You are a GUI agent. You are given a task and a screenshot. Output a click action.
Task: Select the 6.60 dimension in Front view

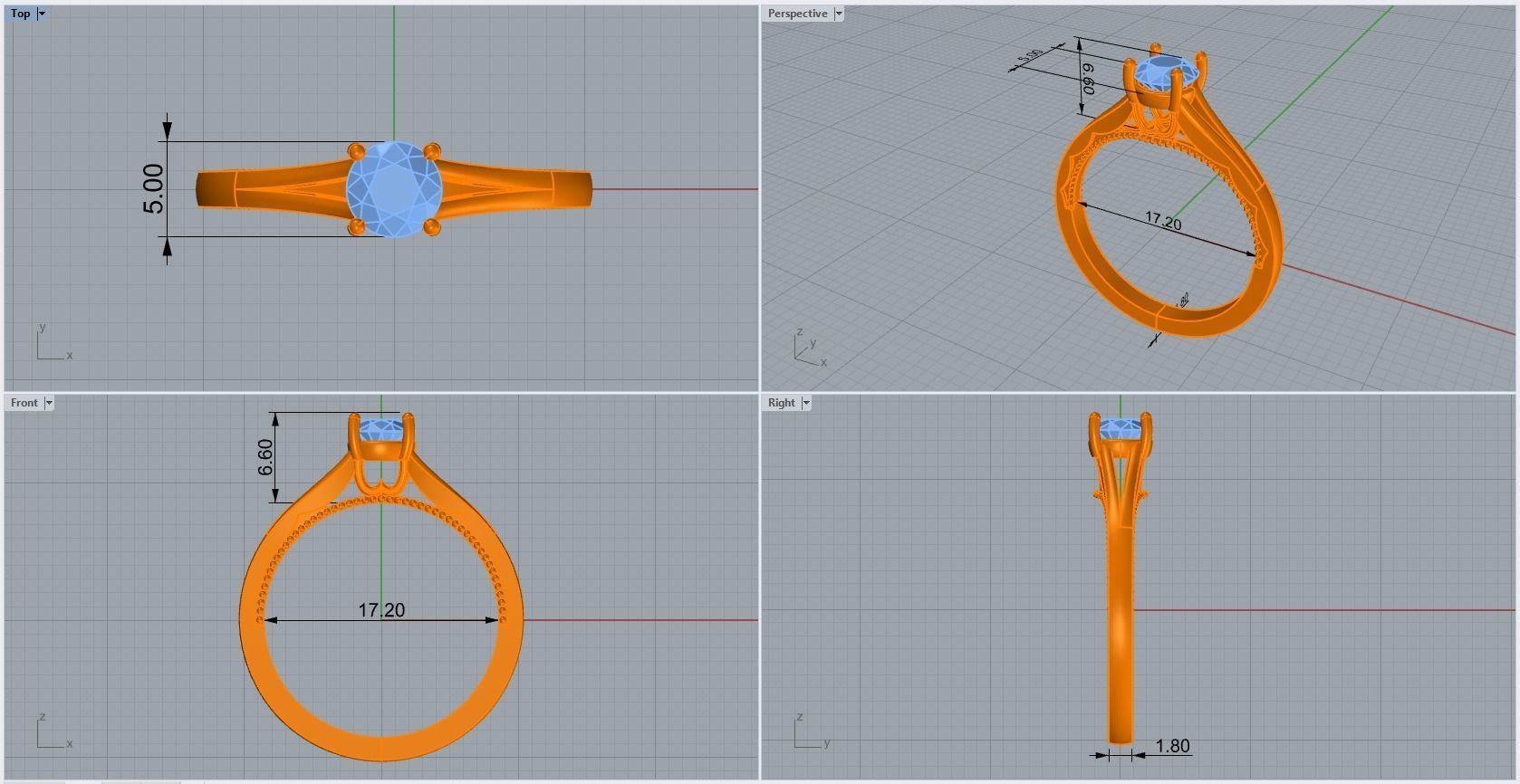[x=265, y=457]
